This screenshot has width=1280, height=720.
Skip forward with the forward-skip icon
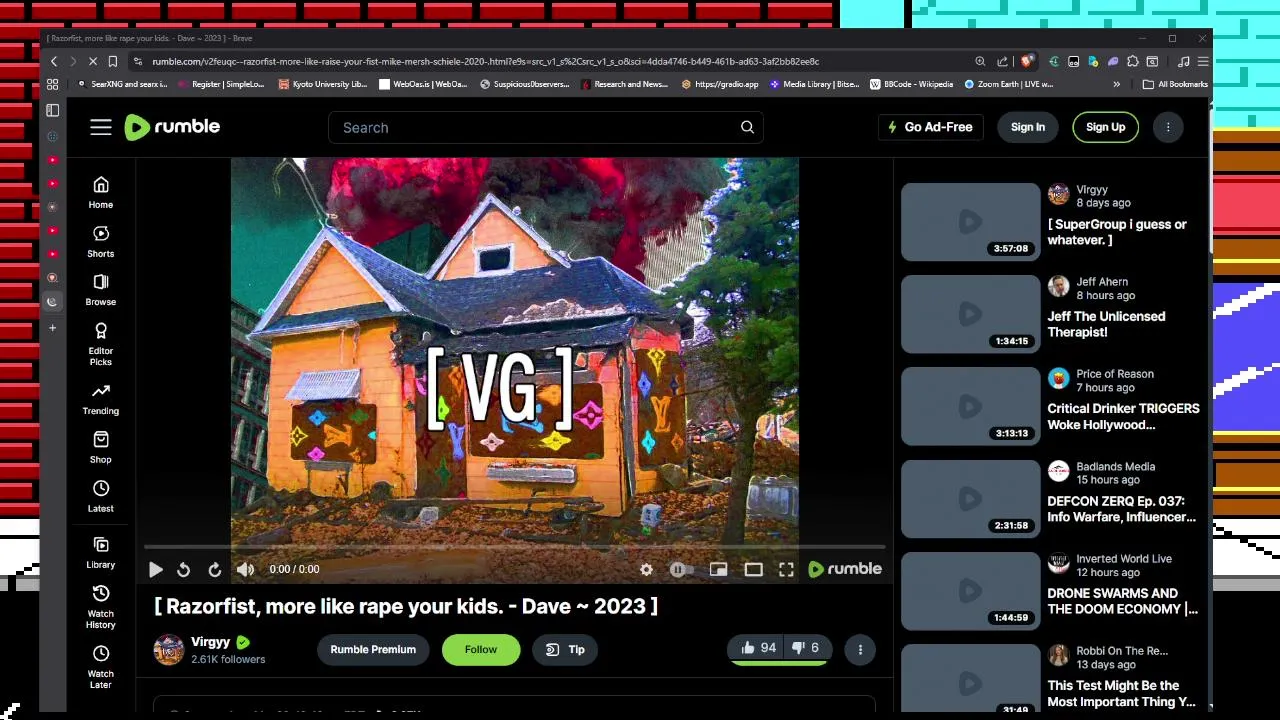point(214,569)
